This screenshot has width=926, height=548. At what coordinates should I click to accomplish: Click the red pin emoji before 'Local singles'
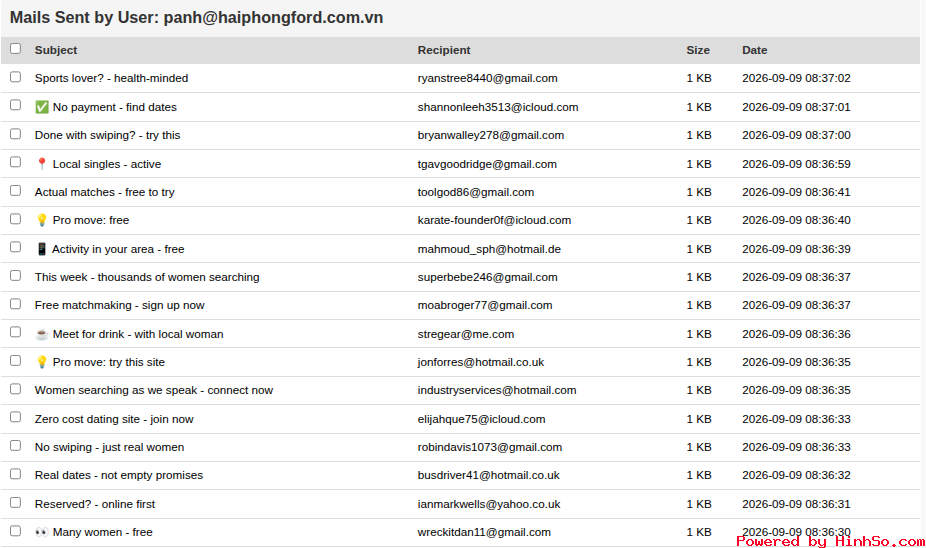click(41, 164)
